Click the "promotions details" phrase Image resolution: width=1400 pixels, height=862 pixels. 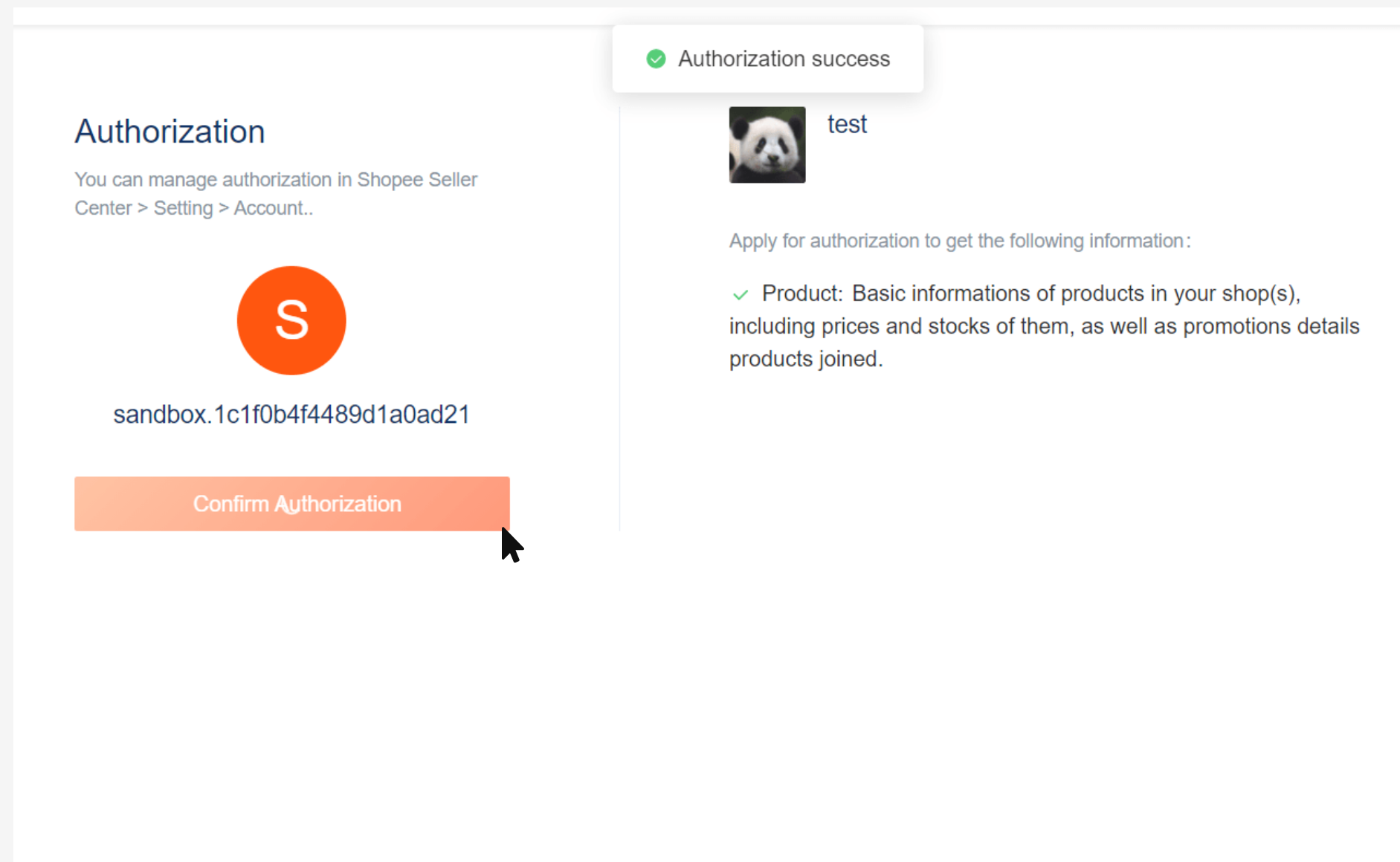(1271, 326)
